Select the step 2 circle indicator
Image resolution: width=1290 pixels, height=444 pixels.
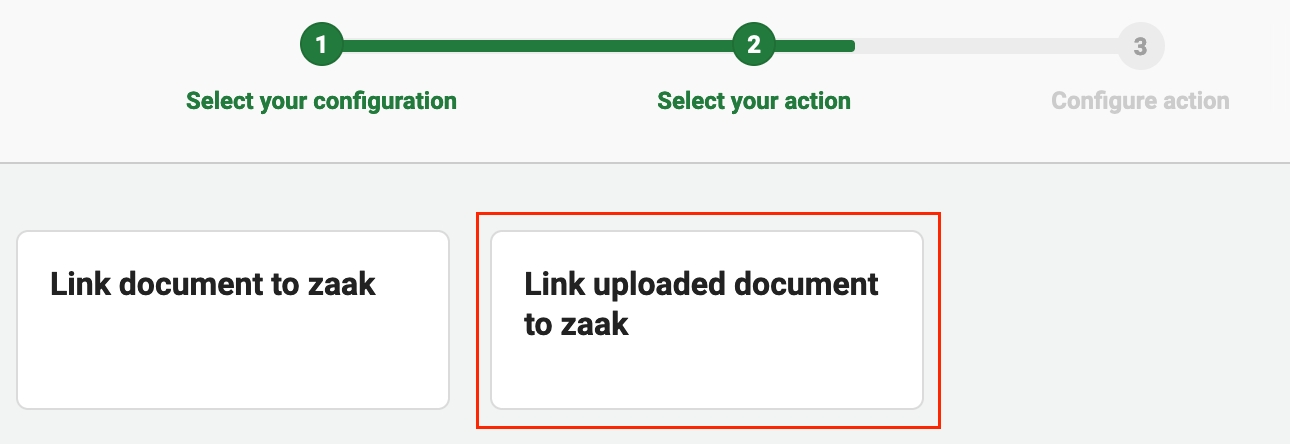[x=754, y=46]
